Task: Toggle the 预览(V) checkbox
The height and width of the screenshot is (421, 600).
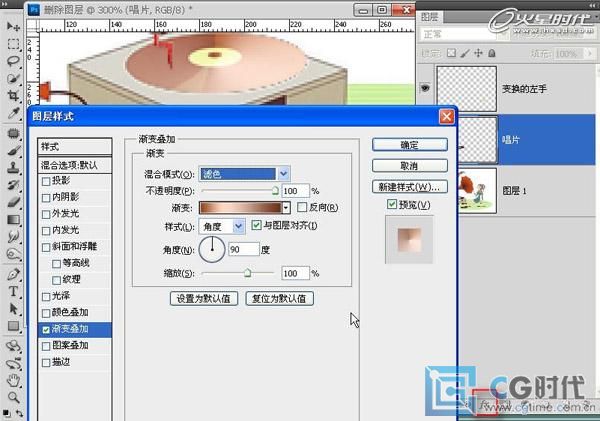Action: point(391,204)
